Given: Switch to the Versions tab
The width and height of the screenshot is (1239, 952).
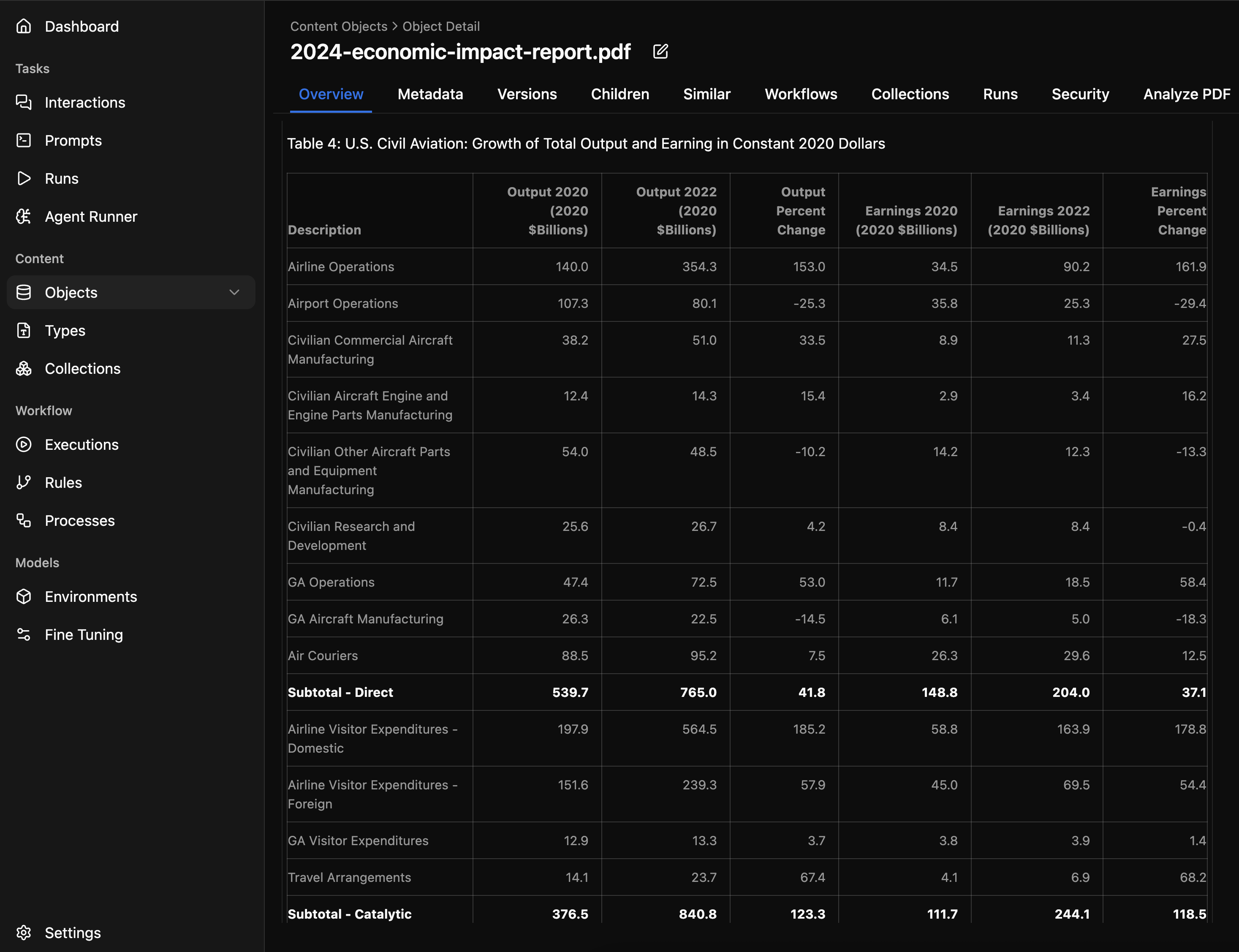Looking at the screenshot, I should pos(527,94).
